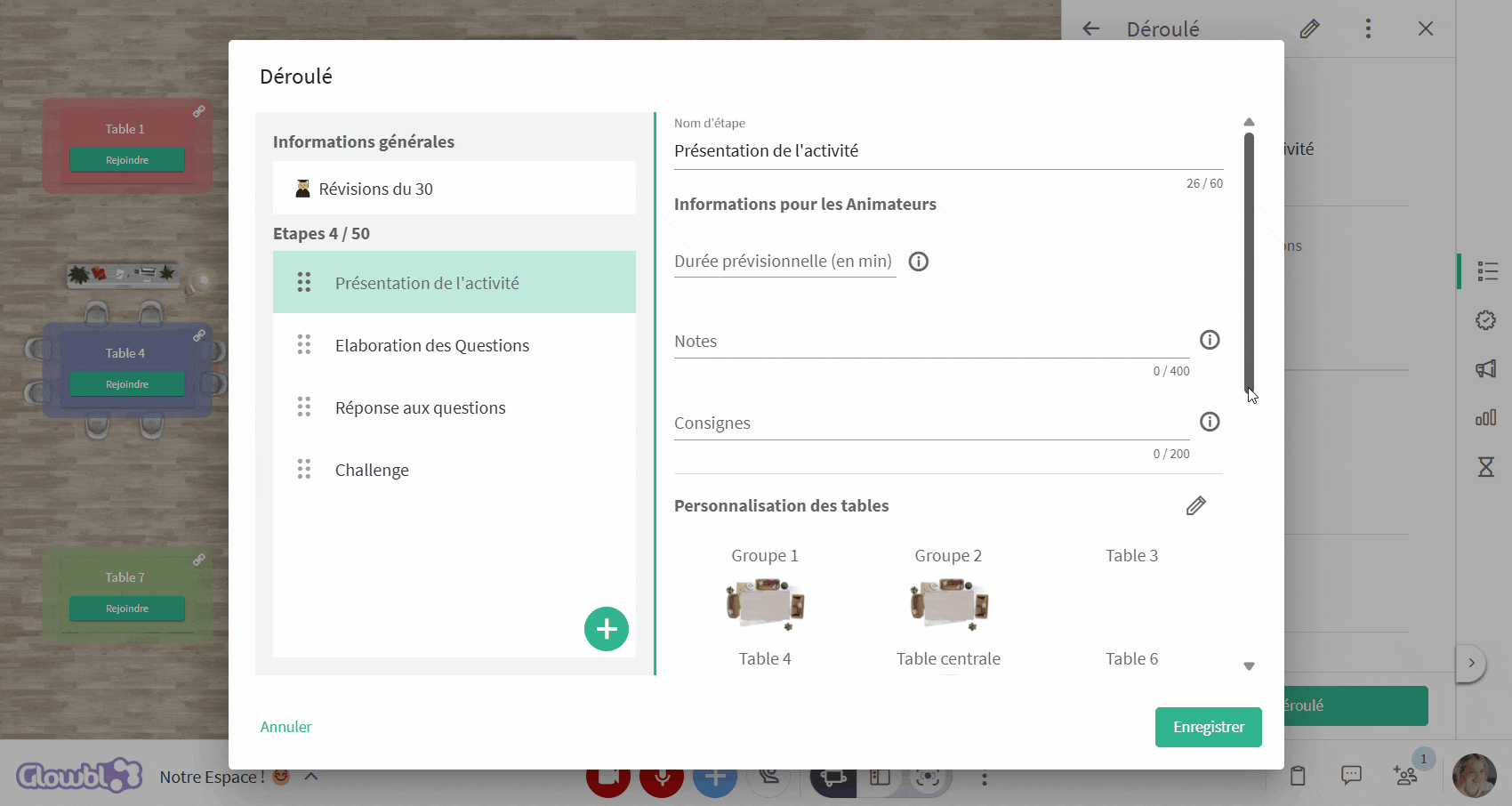Viewport: 1512px width, 806px height.
Task: Click the vertical scrollbar of the step form
Action: point(1249,262)
